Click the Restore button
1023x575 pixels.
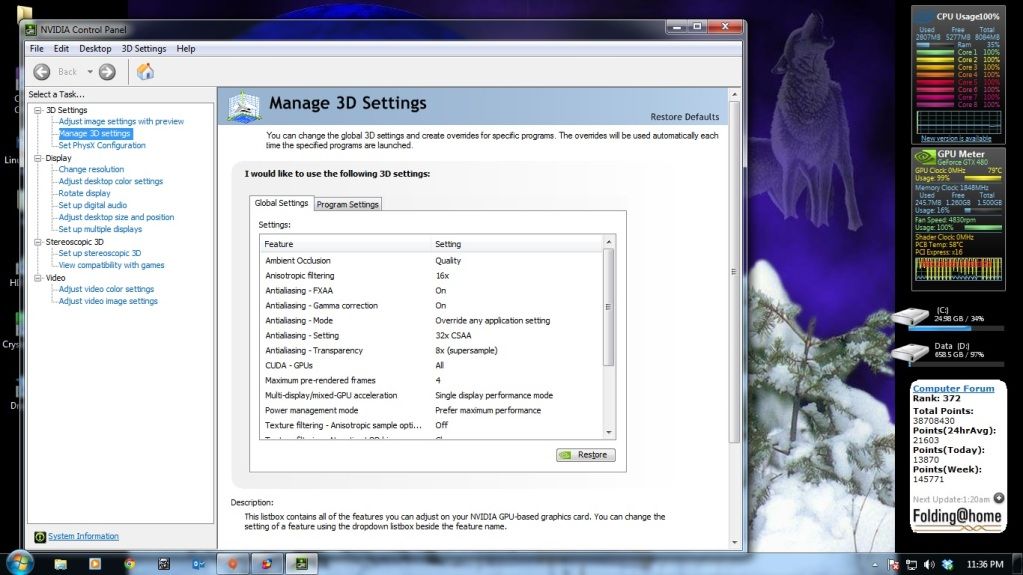tap(585, 455)
